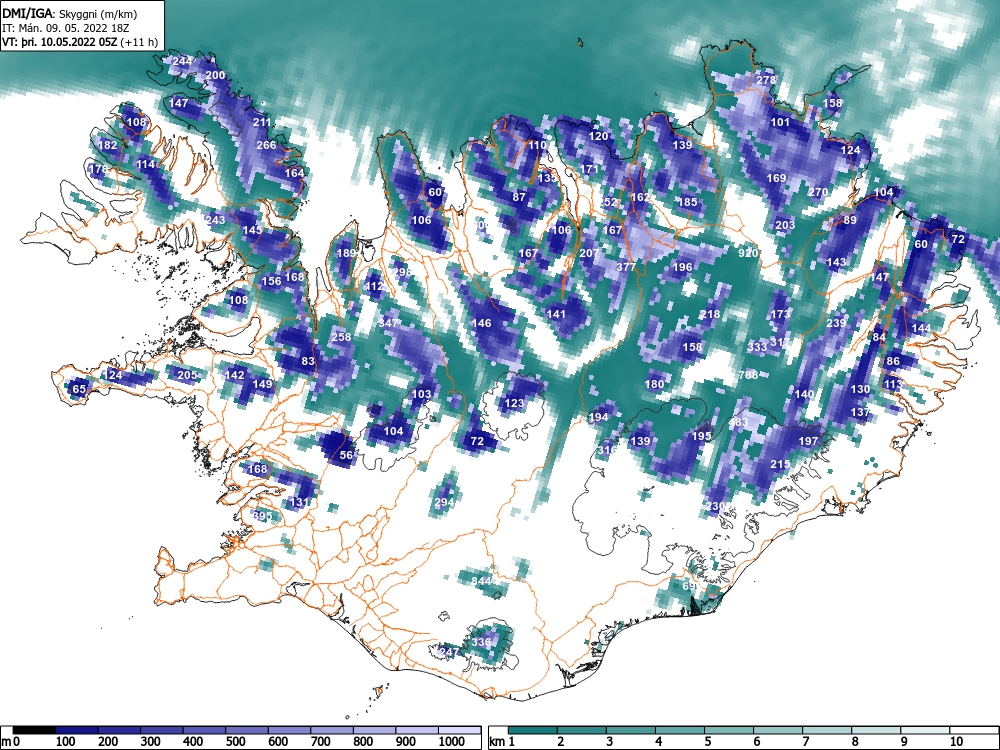This screenshot has height=750, width=1000.
Task: Click the visibility value 294
Action: (444, 502)
